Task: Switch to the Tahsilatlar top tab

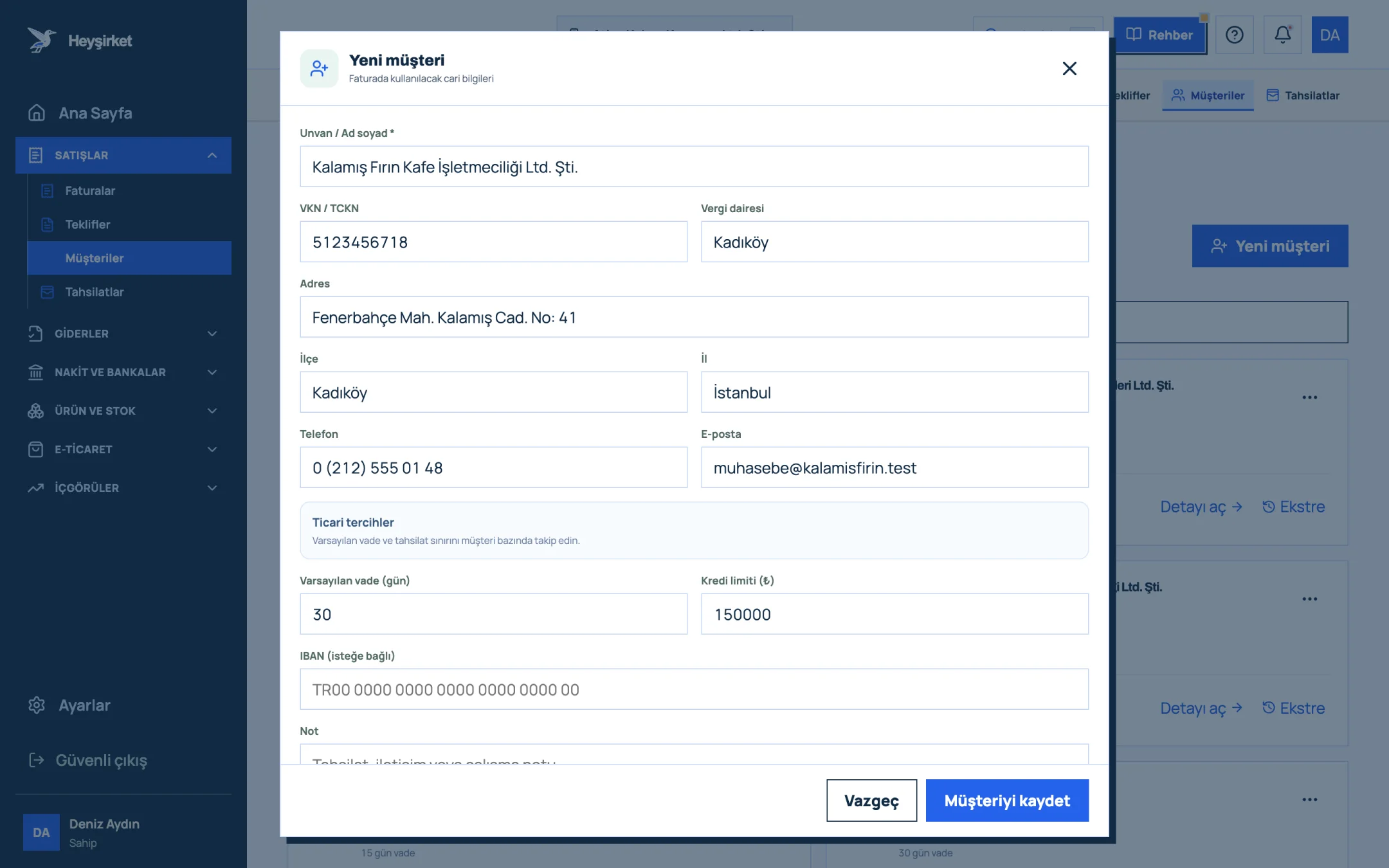Action: coord(1303,95)
